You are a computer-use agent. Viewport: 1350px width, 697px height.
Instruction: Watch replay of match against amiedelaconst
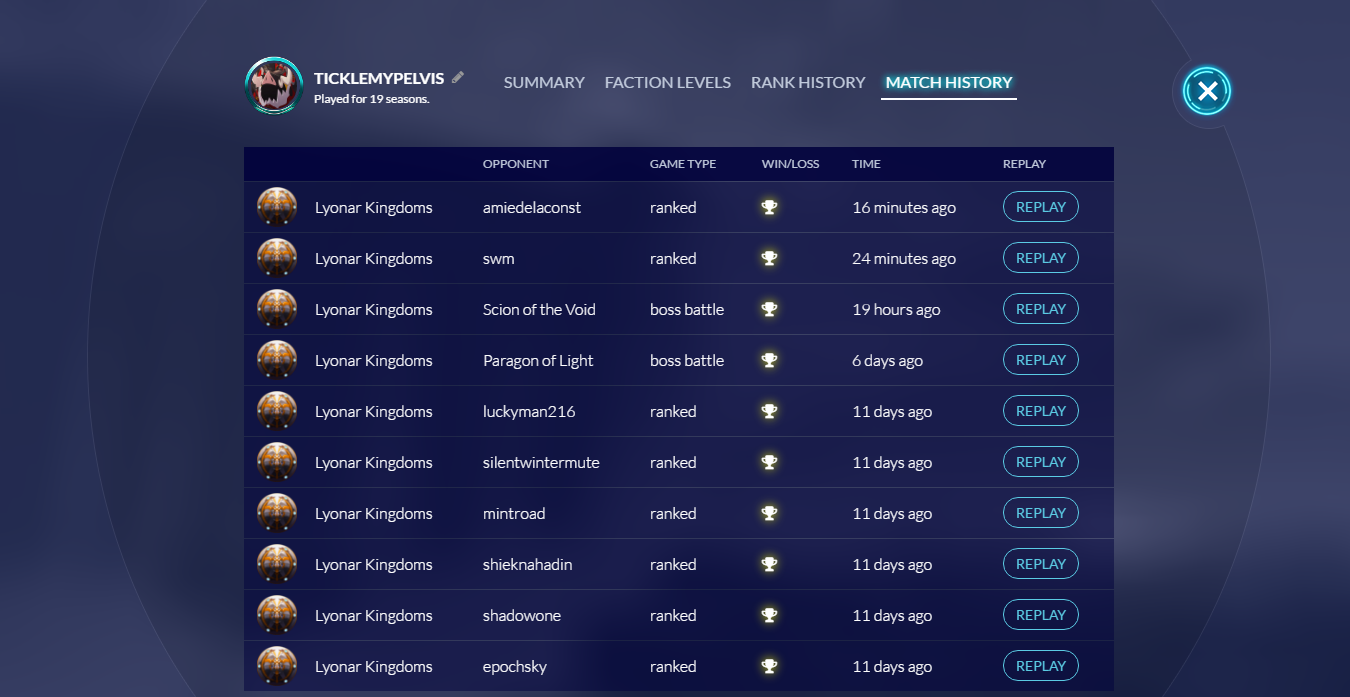(x=1041, y=207)
